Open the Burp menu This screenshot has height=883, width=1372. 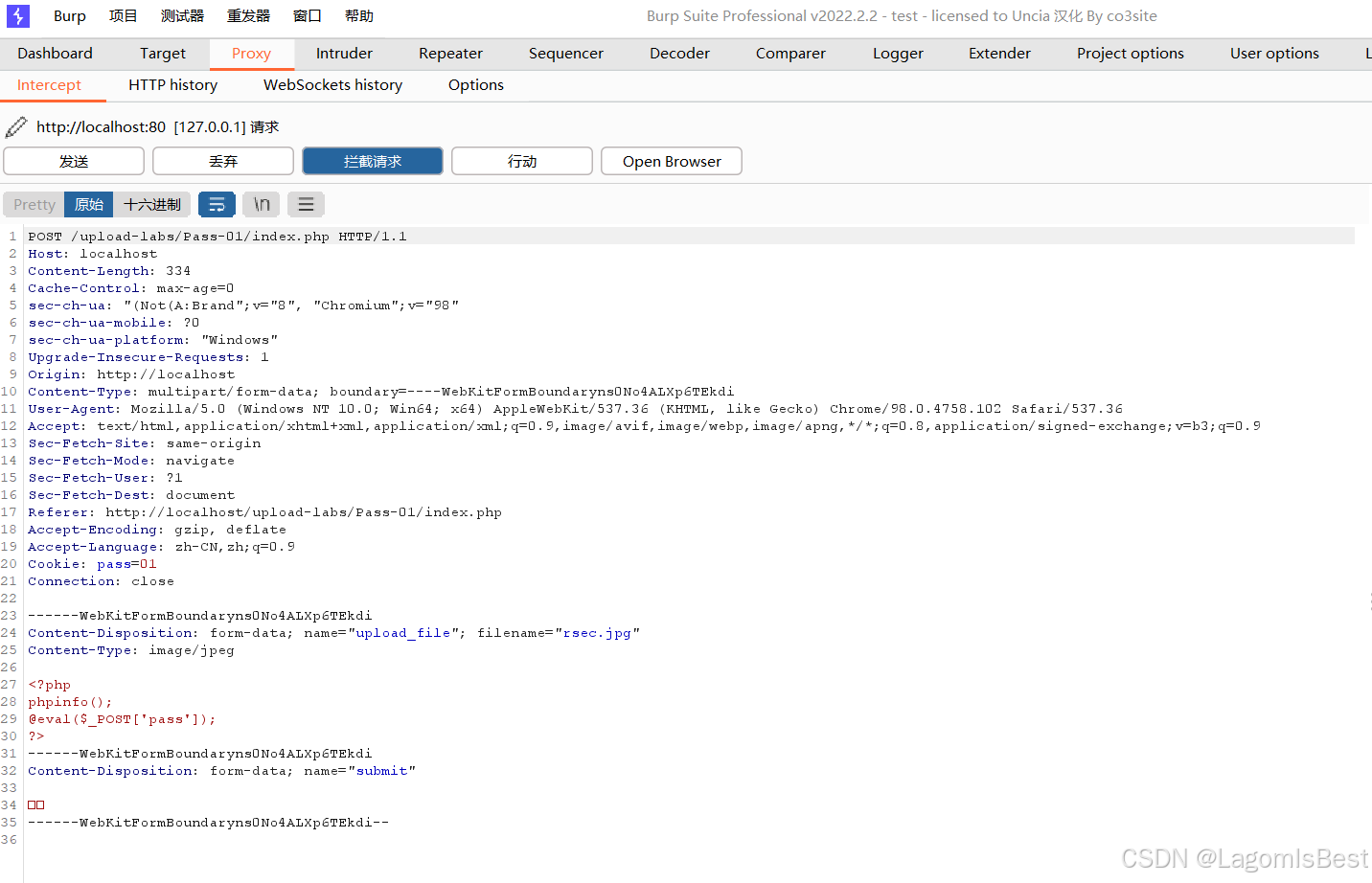tap(70, 16)
